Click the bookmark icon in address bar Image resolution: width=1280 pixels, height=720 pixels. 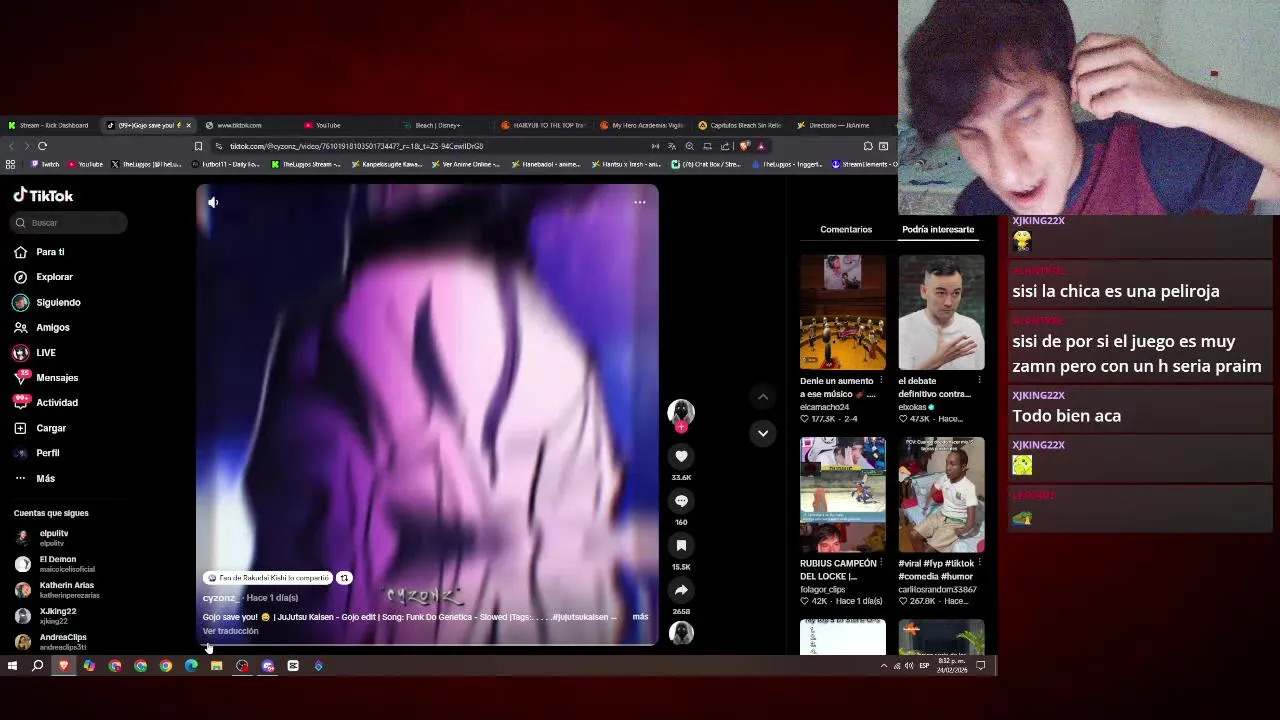click(x=198, y=146)
